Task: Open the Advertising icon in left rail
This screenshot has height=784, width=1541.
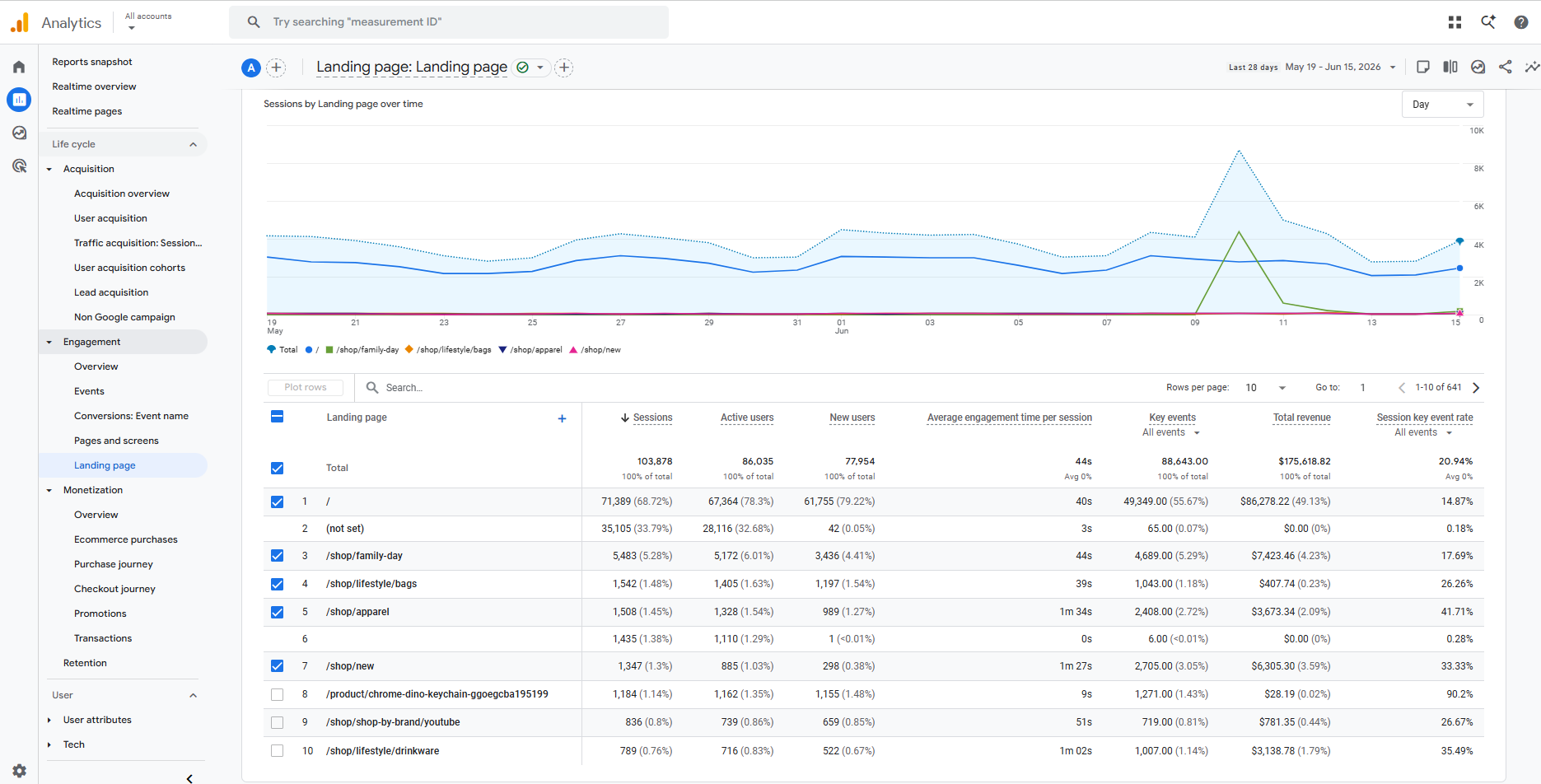Action: [19, 166]
